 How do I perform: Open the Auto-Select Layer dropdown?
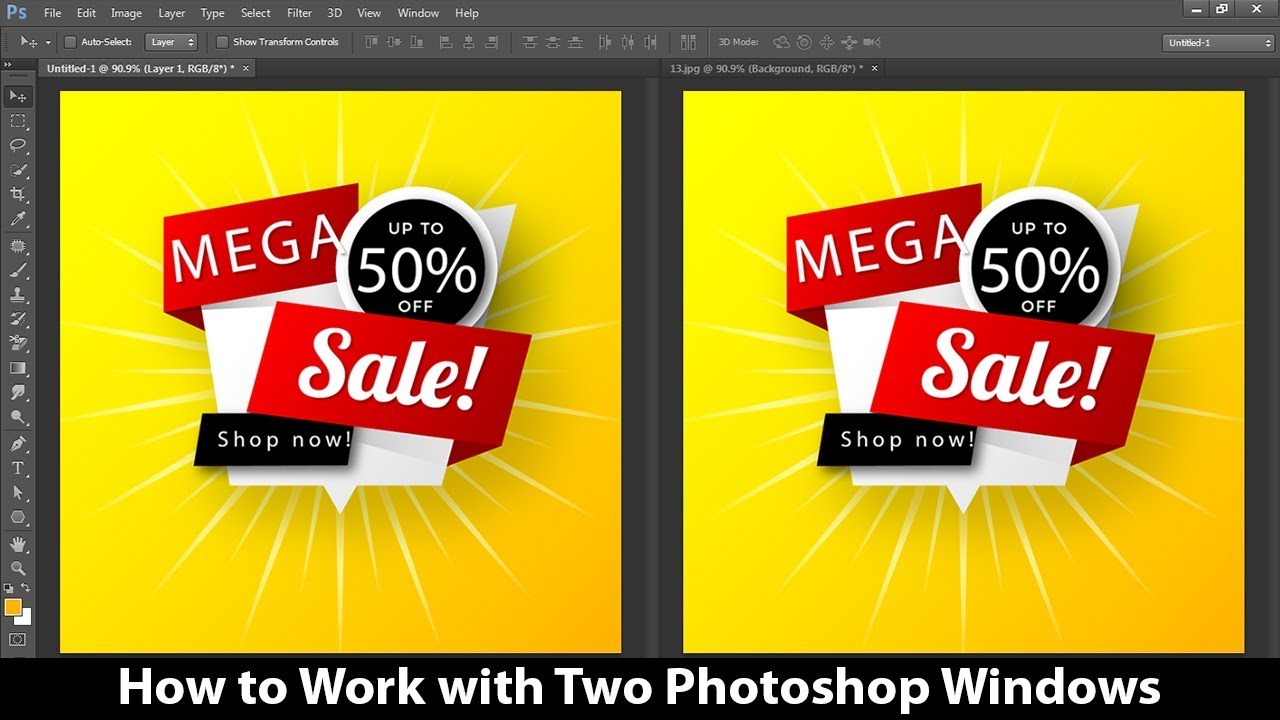click(171, 42)
